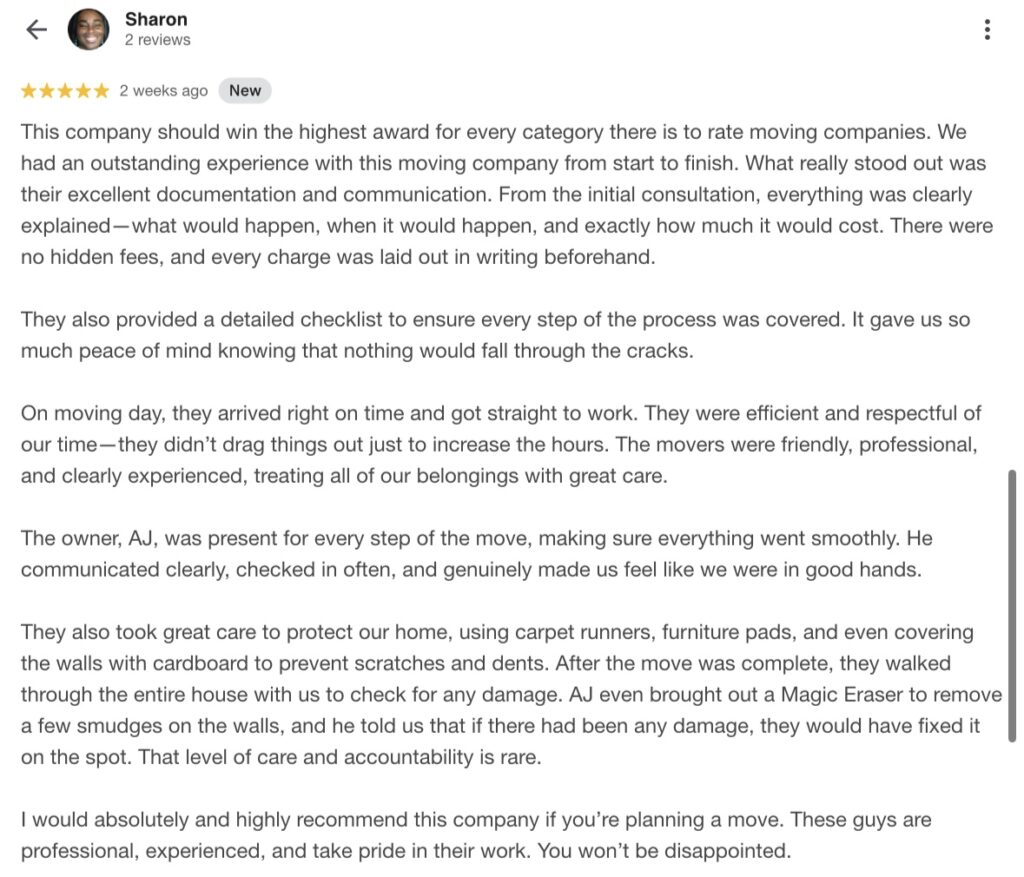Screen dimensions: 1024x877
Task: Click the fourth gold rating star
Action: (x=84, y=91)
